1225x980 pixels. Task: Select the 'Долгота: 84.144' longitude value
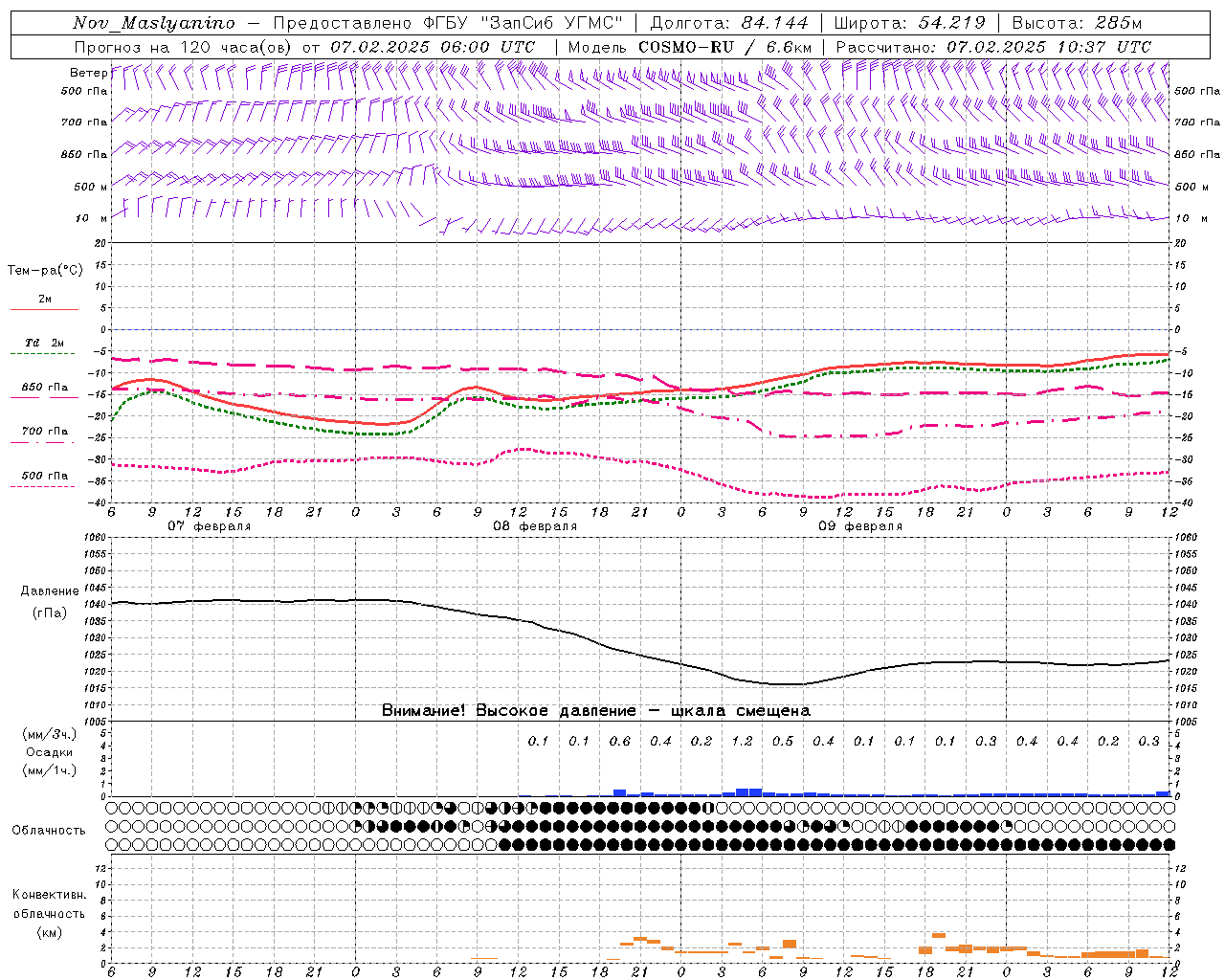pyautogui.click(x=729, y=23)
